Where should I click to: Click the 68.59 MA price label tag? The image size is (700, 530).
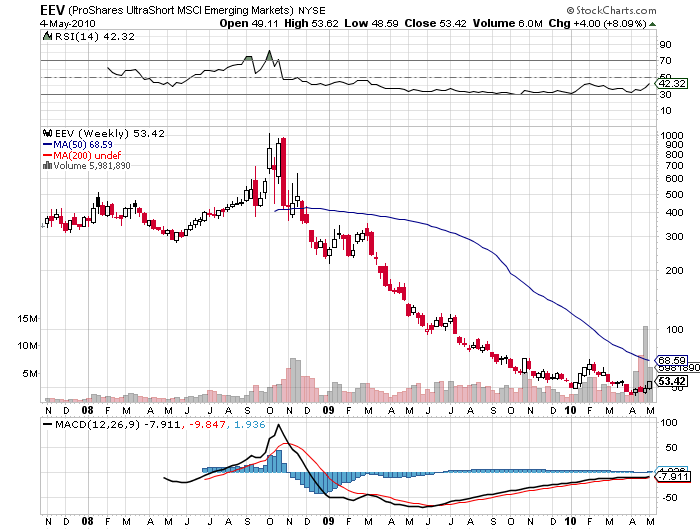click(x=669, y=359)
